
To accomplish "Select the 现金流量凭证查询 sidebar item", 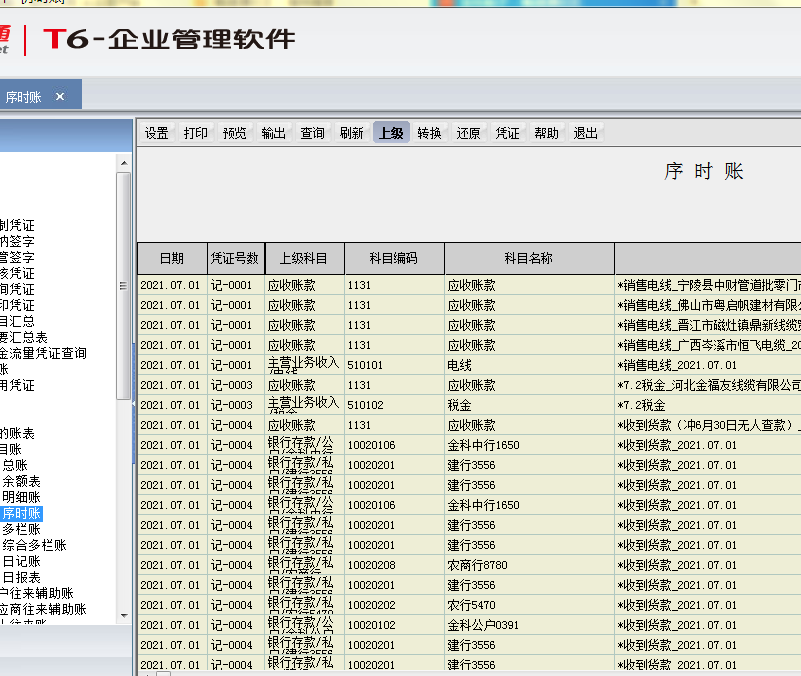I will [x=43, y=353].
